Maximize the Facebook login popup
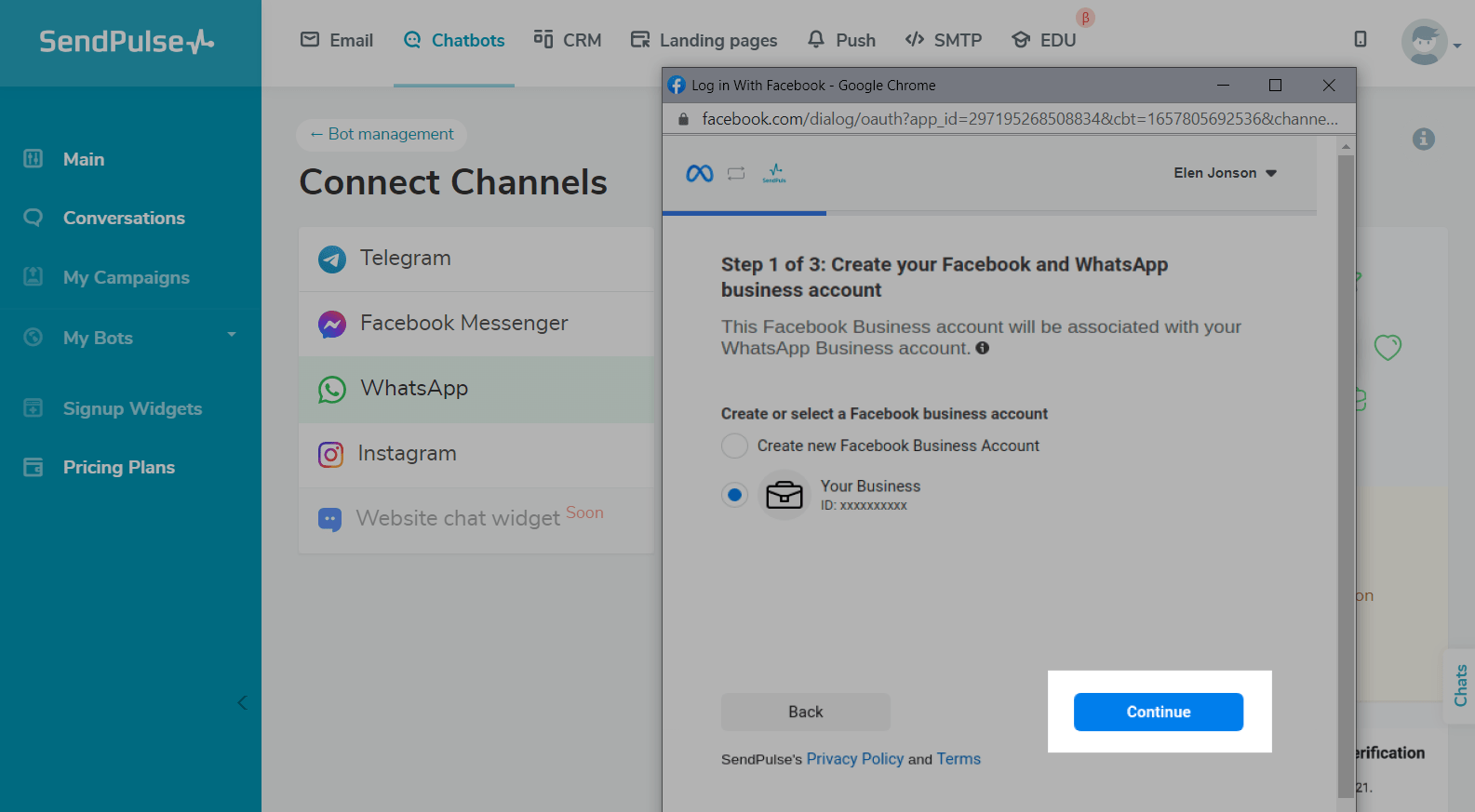 [x=1276, y=85]
